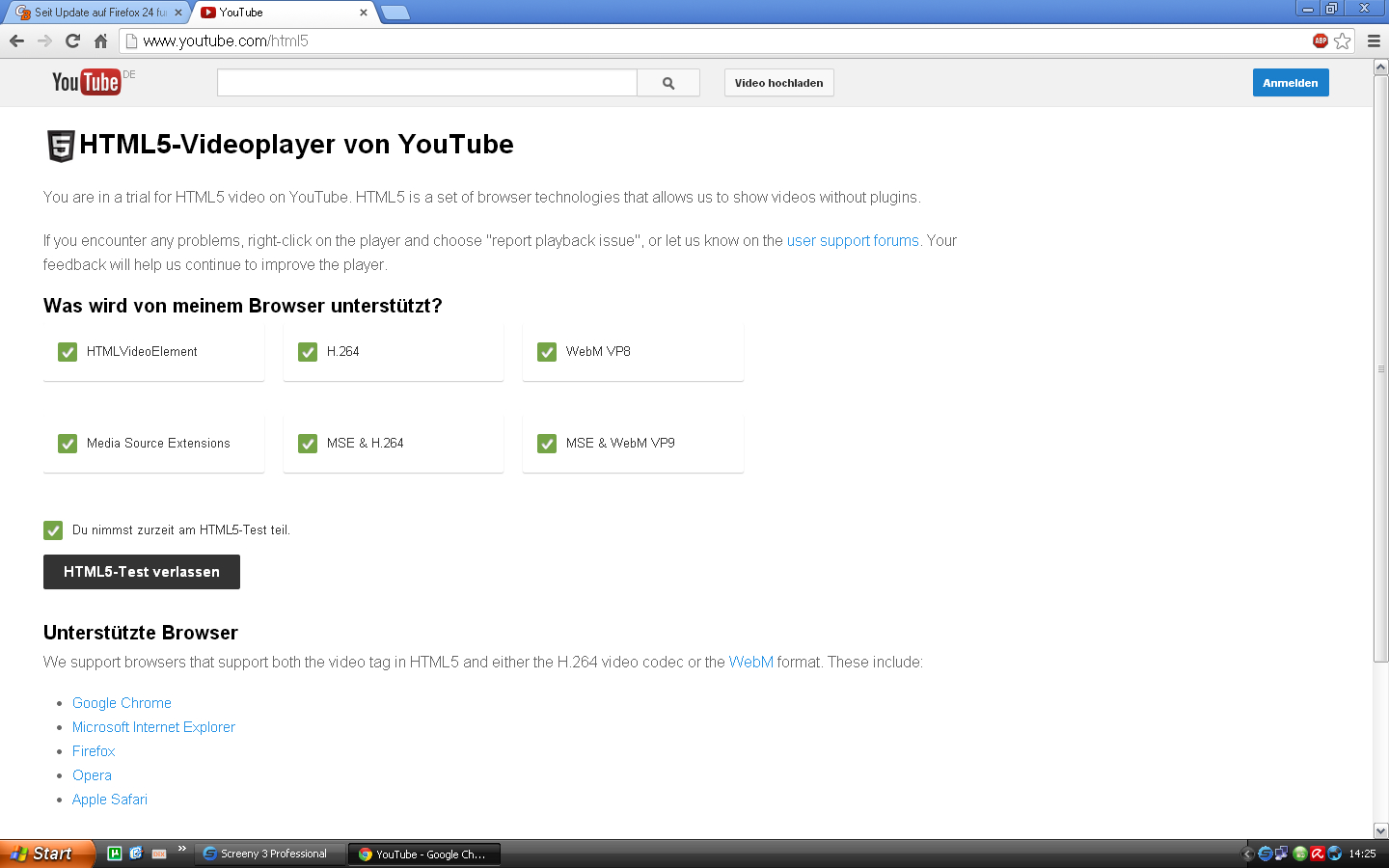Click the blue globe tray icon
Viewport: 1389px width, 868px height.
tap(1334, 854)
